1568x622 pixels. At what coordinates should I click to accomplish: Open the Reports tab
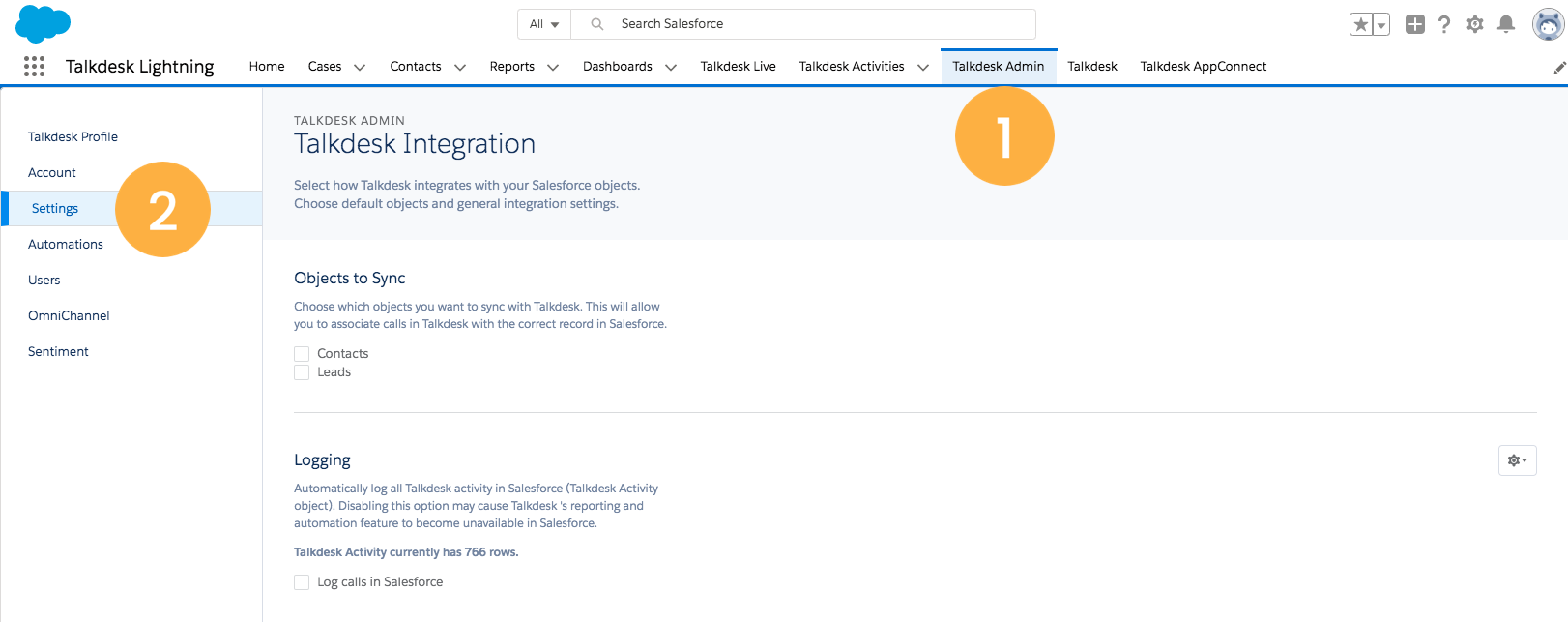tap(512, 66)
